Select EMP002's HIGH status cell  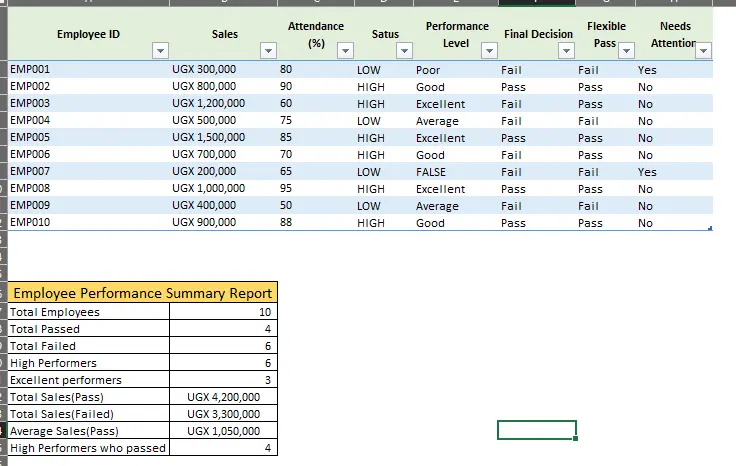384,87
